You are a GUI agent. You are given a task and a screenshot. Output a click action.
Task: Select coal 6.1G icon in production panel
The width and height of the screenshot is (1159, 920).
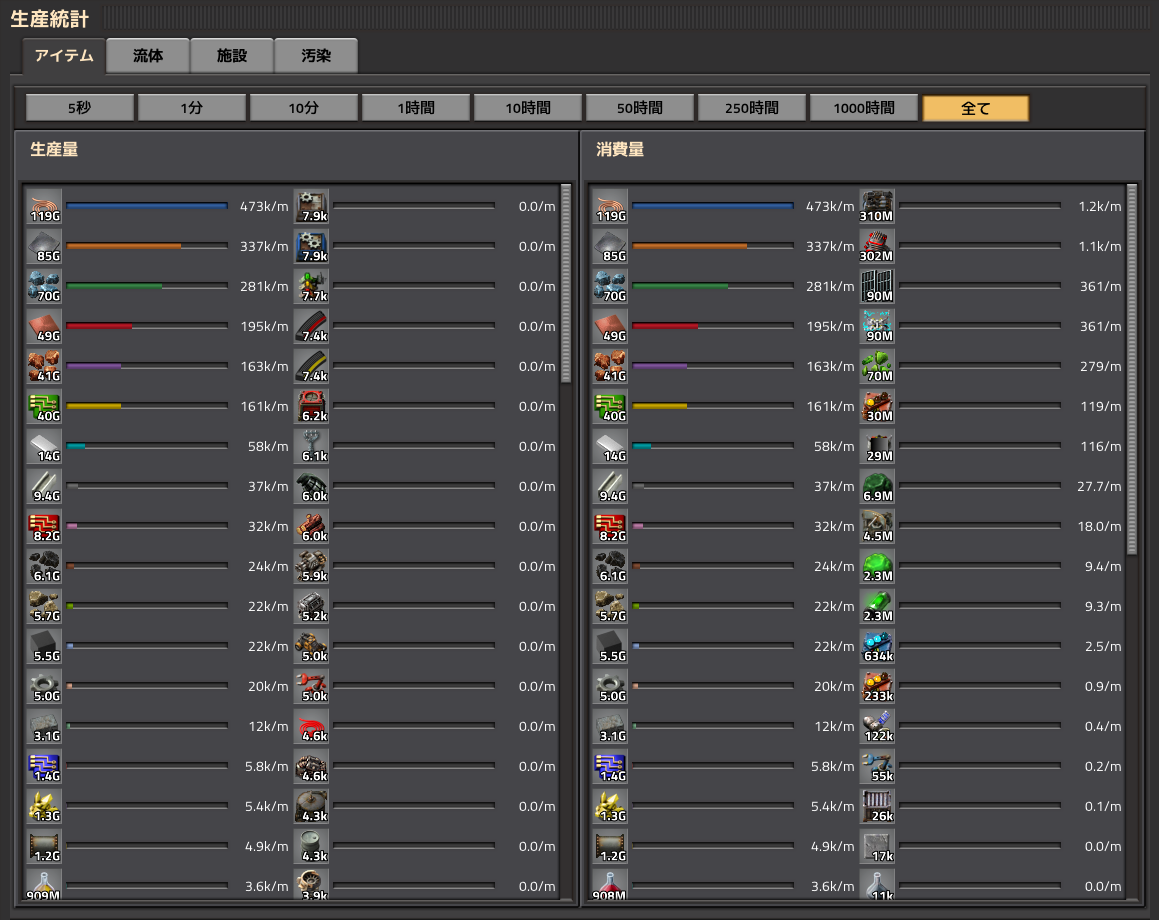click(x=44, y=566)
